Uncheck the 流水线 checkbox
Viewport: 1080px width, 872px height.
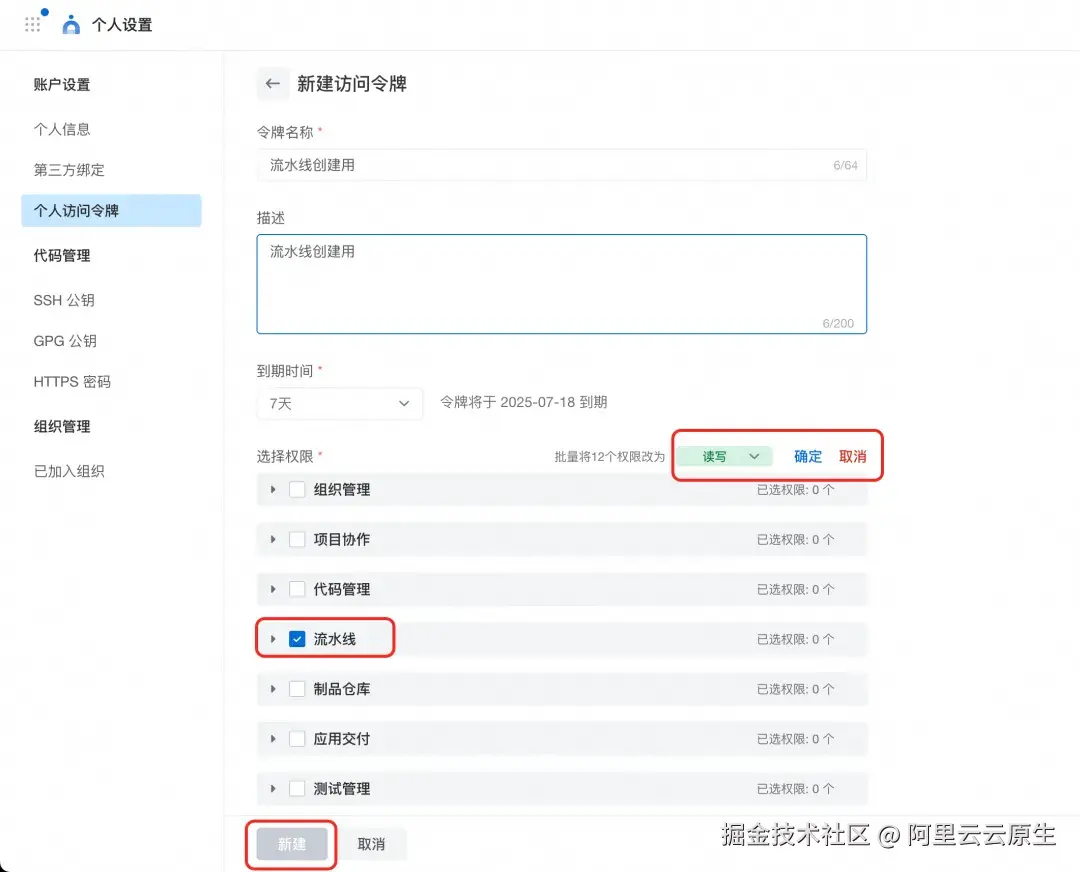click(297, 639)
